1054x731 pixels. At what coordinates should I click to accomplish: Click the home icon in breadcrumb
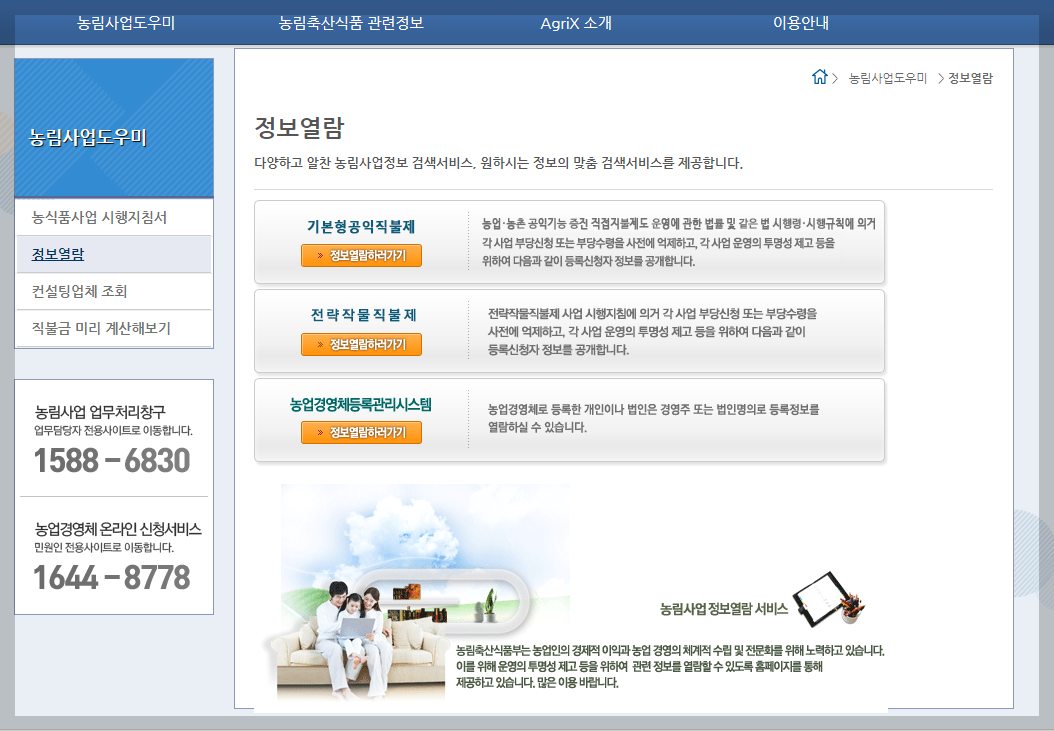tap(819, 77)
